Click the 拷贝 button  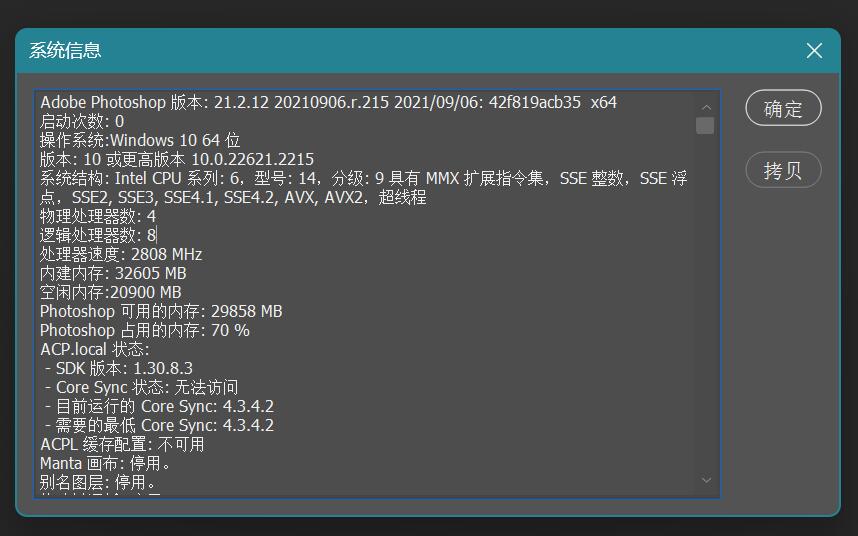point(783,170)
